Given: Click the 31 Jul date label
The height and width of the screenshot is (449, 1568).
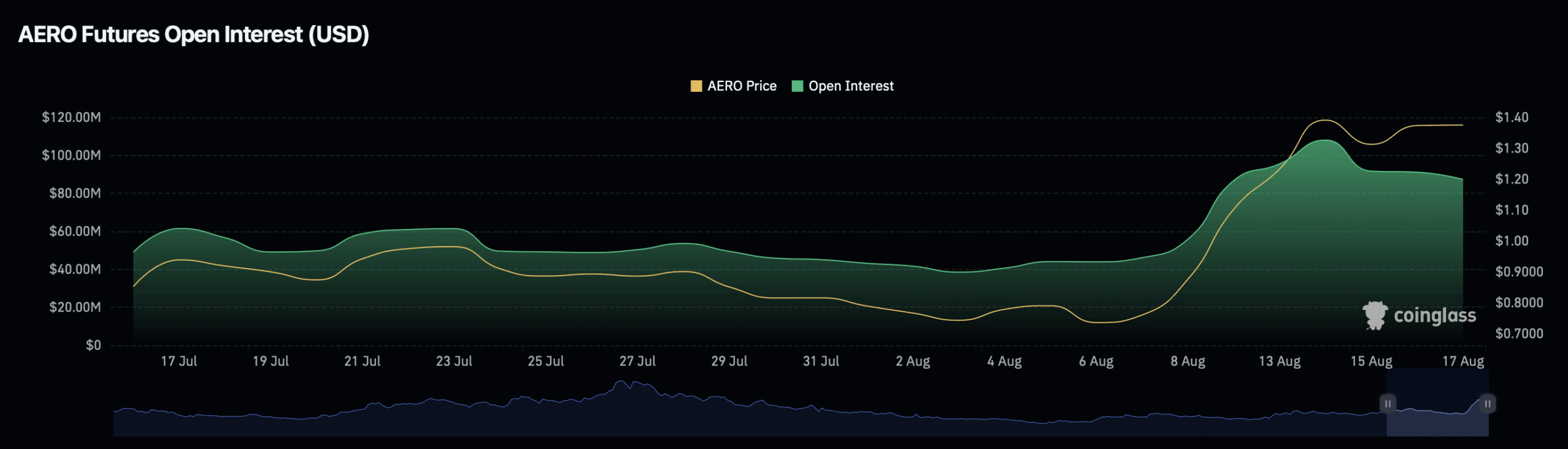Looking at the screenshot, I should tap(821, 361).
